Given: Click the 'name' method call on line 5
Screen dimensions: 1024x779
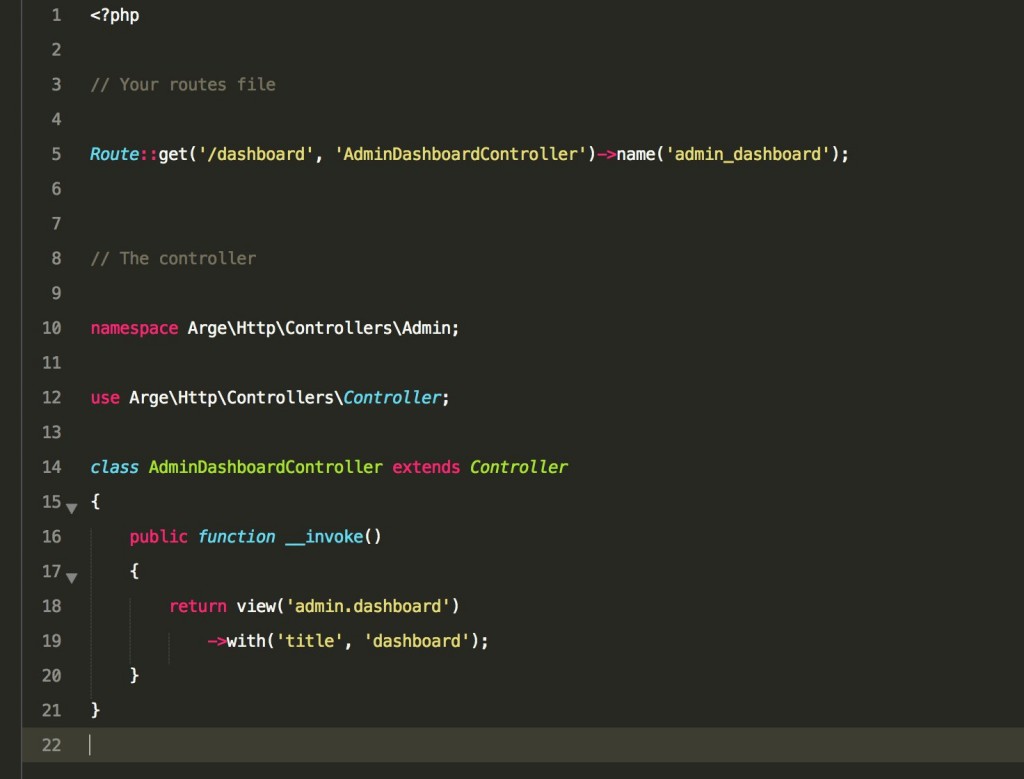Looking at the screenshot, I should point(636,154).
